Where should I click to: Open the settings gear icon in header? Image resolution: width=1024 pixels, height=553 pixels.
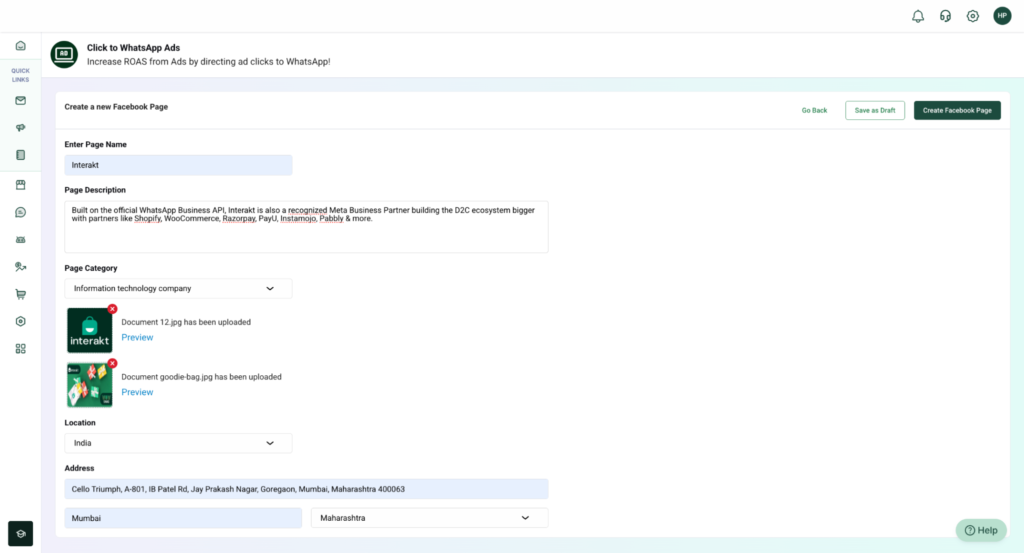[972, 16]
